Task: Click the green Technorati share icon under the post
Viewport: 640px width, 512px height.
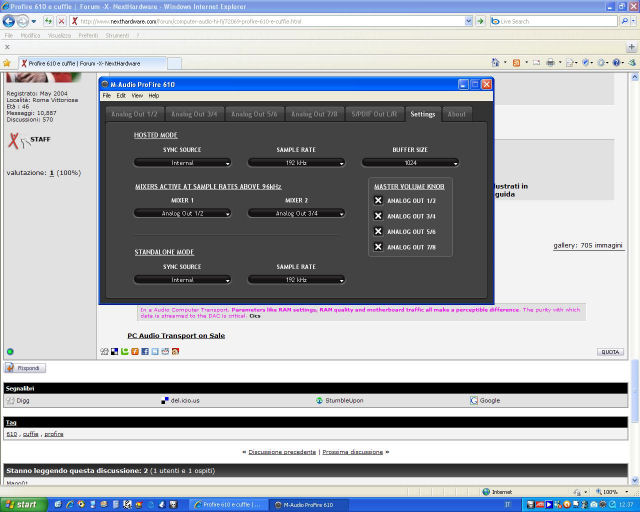Action: [124, 352]
